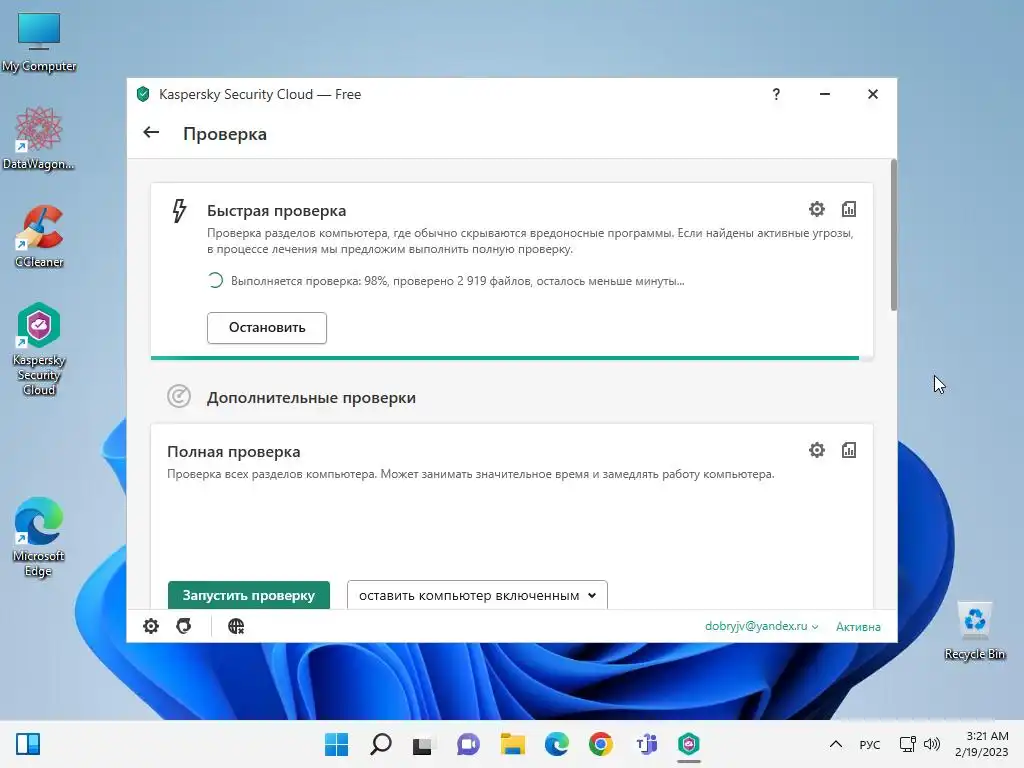1024x768 pixels.
Task: Open the Widgets panel on taskbar
Action: 28,744
